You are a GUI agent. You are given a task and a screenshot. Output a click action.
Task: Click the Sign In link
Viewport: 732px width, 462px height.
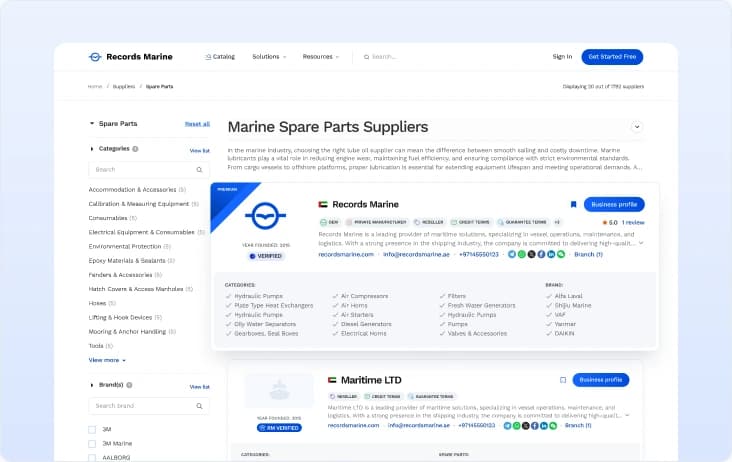(x=562, y=57)
